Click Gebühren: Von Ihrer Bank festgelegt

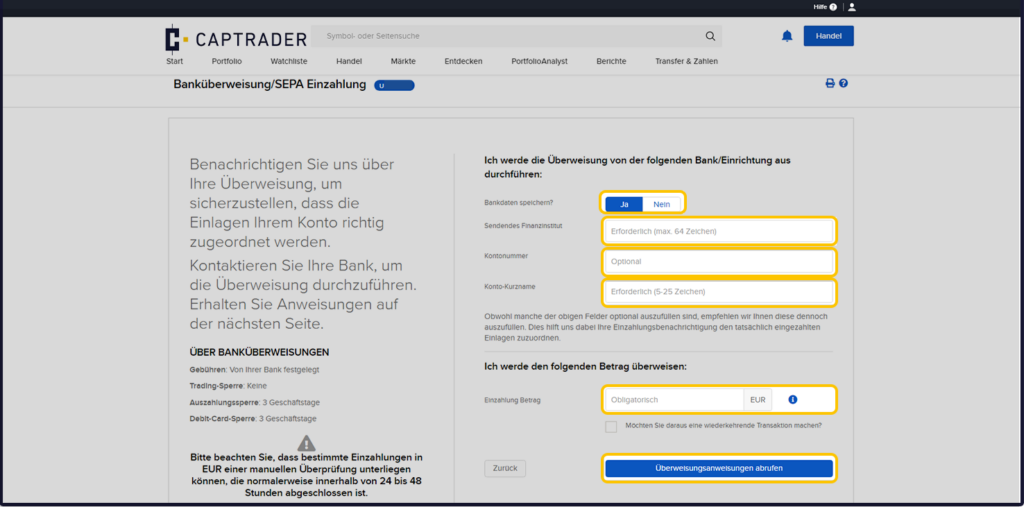click(x=254, y=370)
